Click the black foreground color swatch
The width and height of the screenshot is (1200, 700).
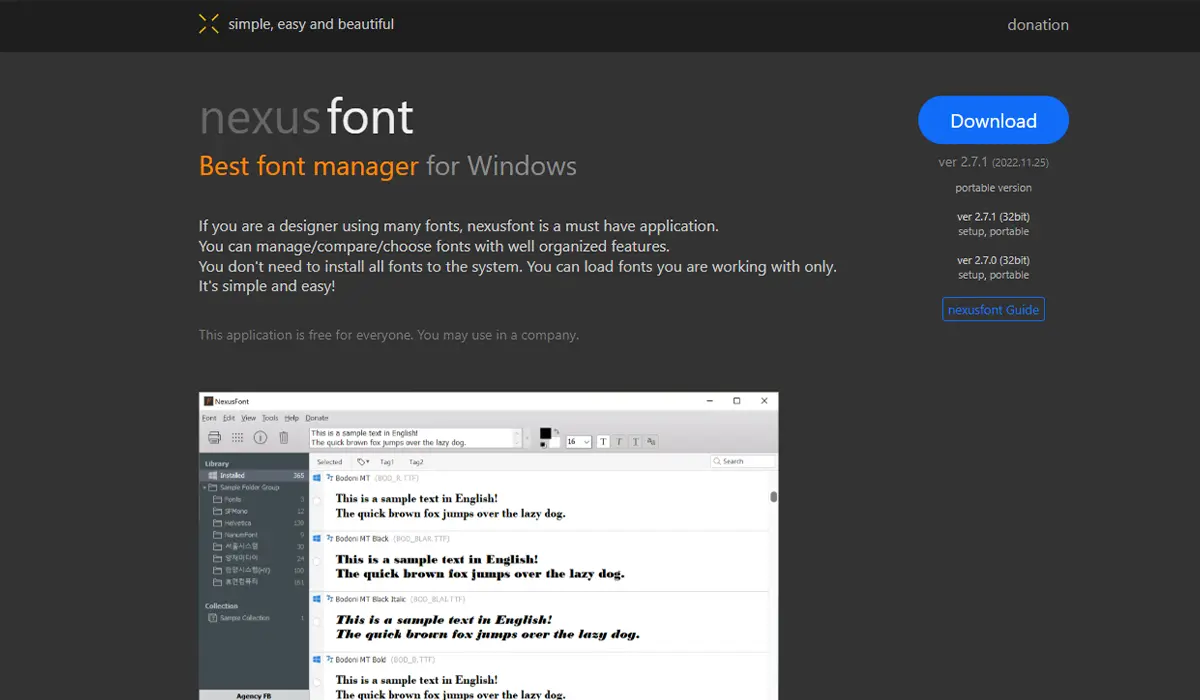pyautogui.click(x=545, y=433)
